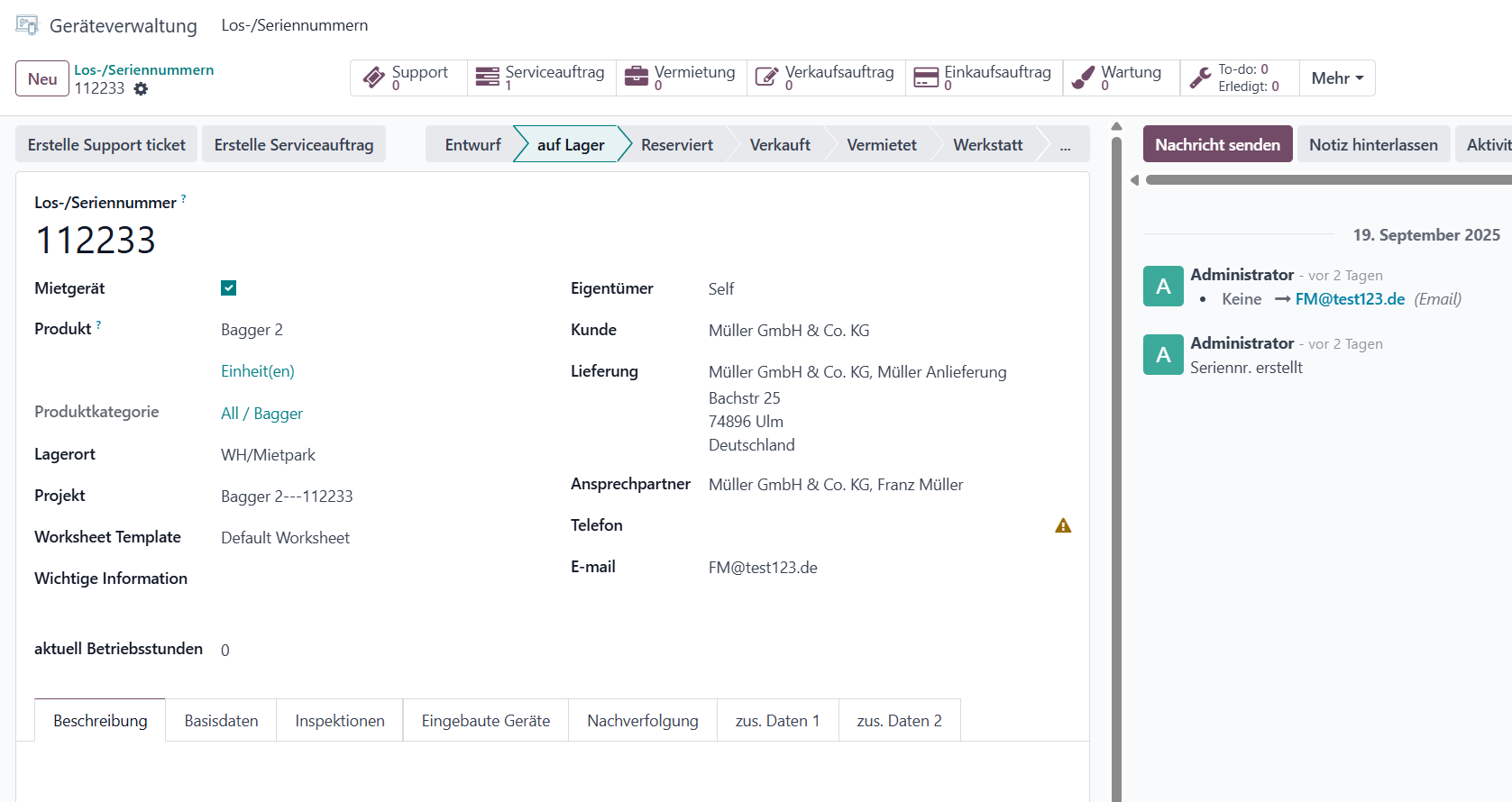Open the gear settings icon beside 112233
The image size is (1512, 802).
point(141,88)
